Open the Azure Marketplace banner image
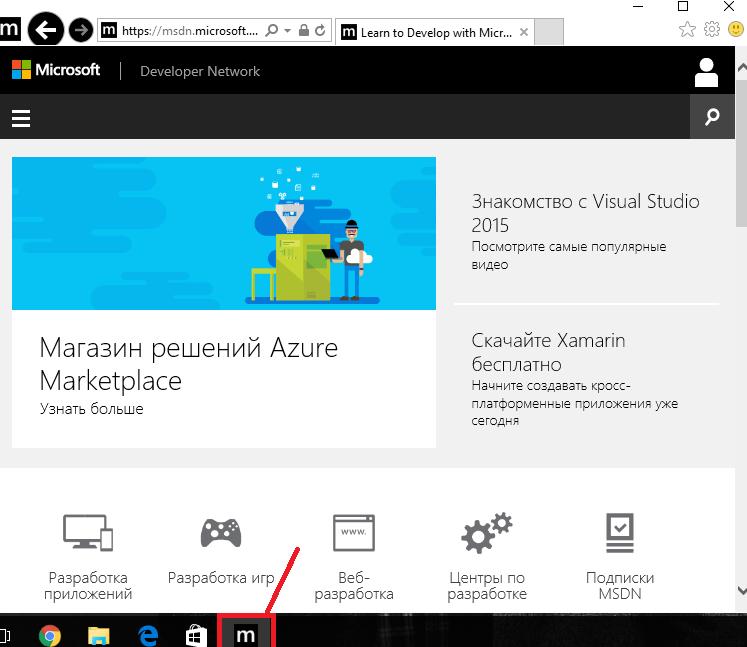 tap(224, 233)
